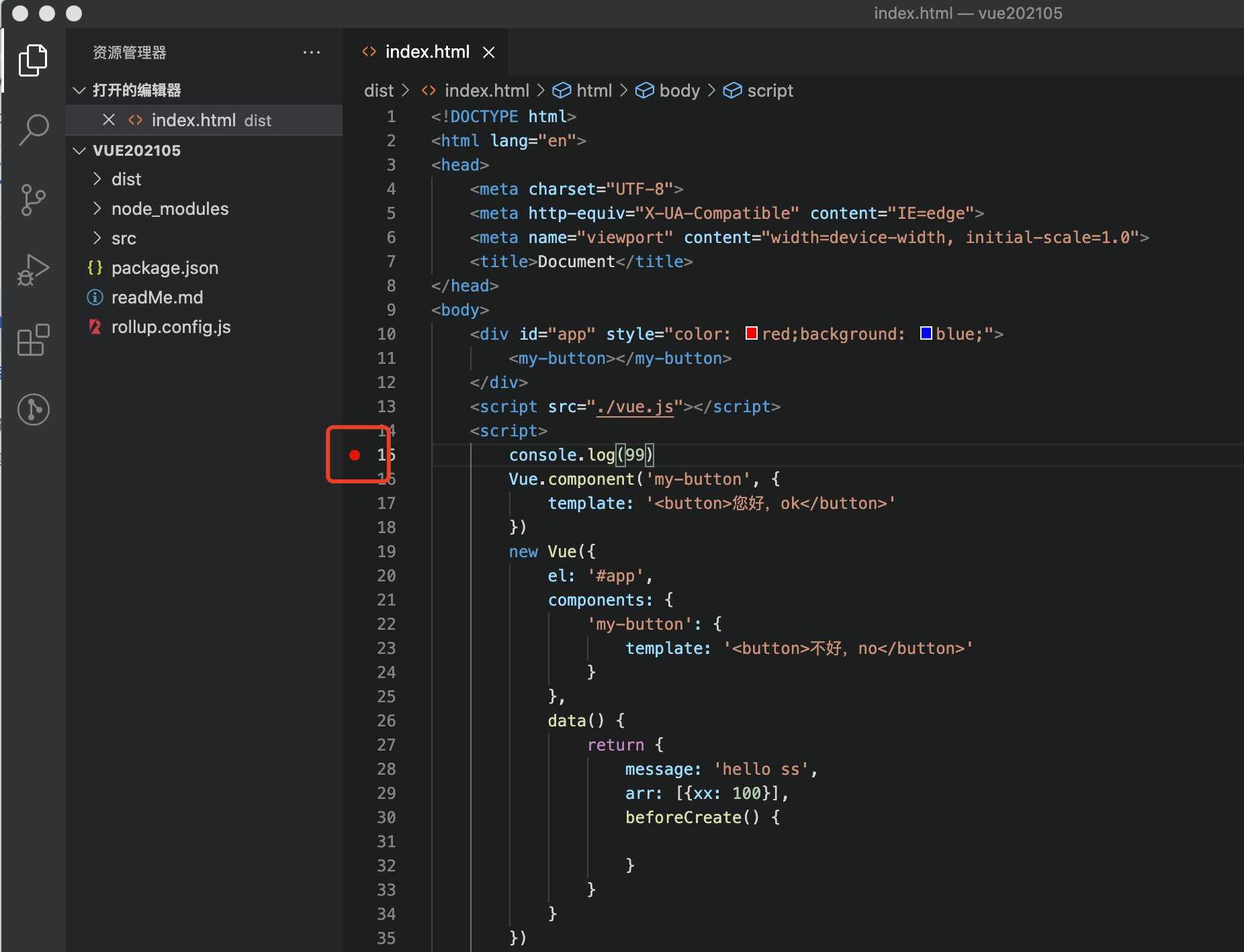Expand the src folder
Viewport: 1244px width, 952px height.
click(x=97, y=238)
